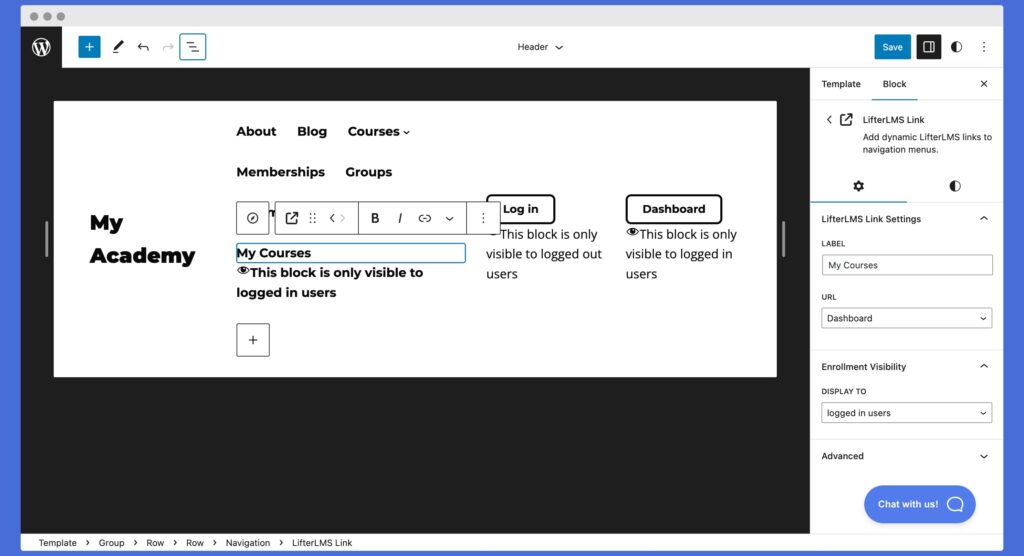Click the drag handle in block toolbar
1024x556 pixels.
pos(313,218)
